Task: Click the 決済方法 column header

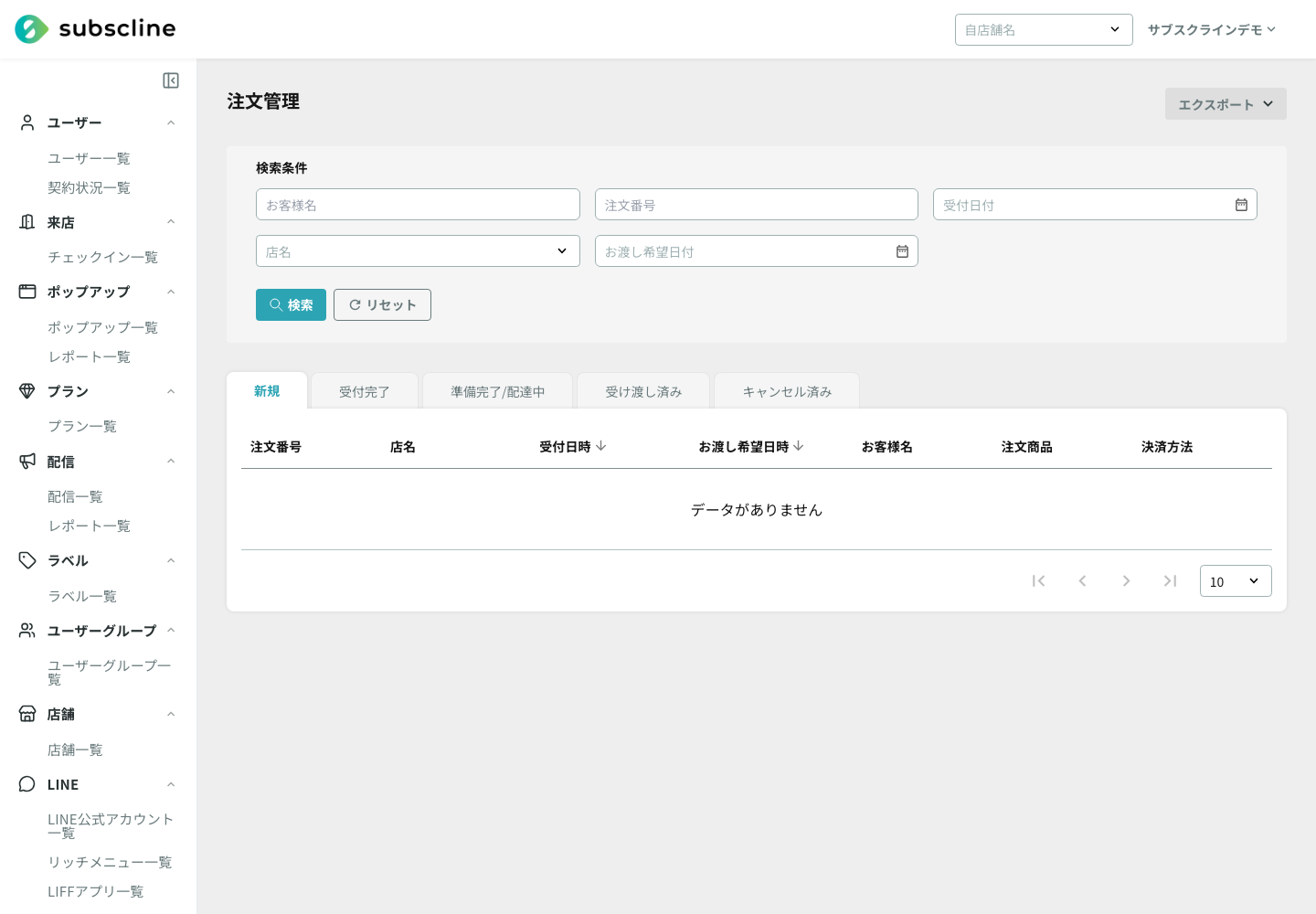Action: coord(1167,447)
